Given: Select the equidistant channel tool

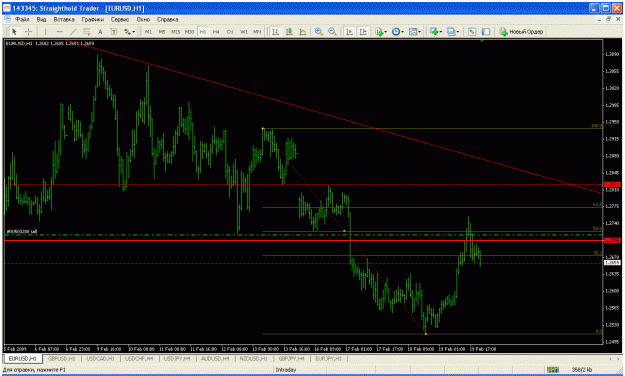Looking at the screenshot, I should pyautogui.click(x=86, y=32).
